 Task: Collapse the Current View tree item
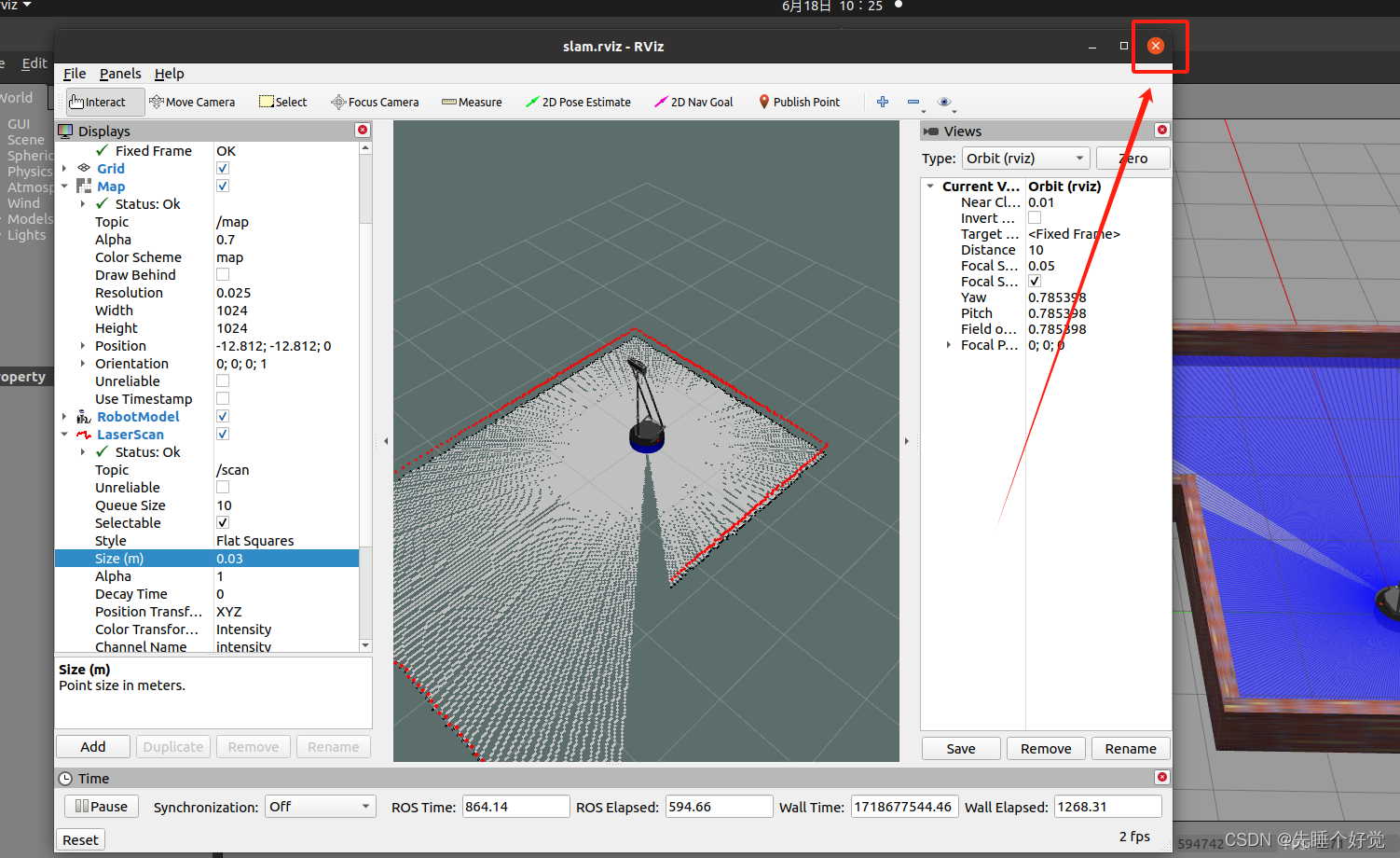930,187
